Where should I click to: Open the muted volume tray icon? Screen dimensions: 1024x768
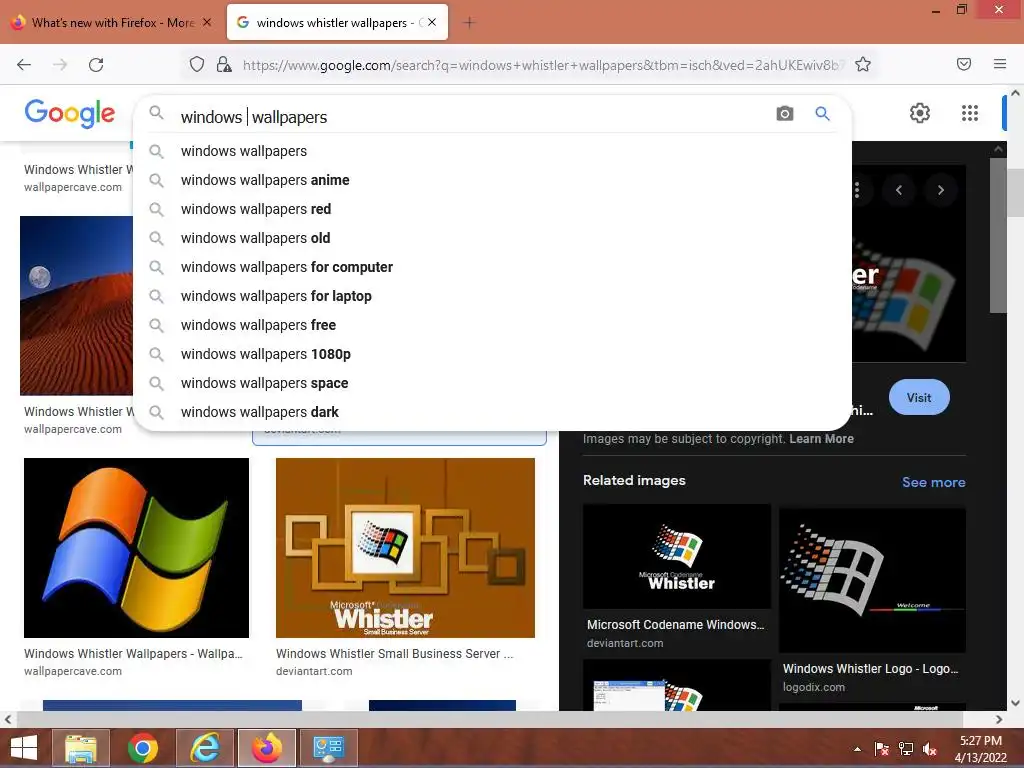[930, 749]
